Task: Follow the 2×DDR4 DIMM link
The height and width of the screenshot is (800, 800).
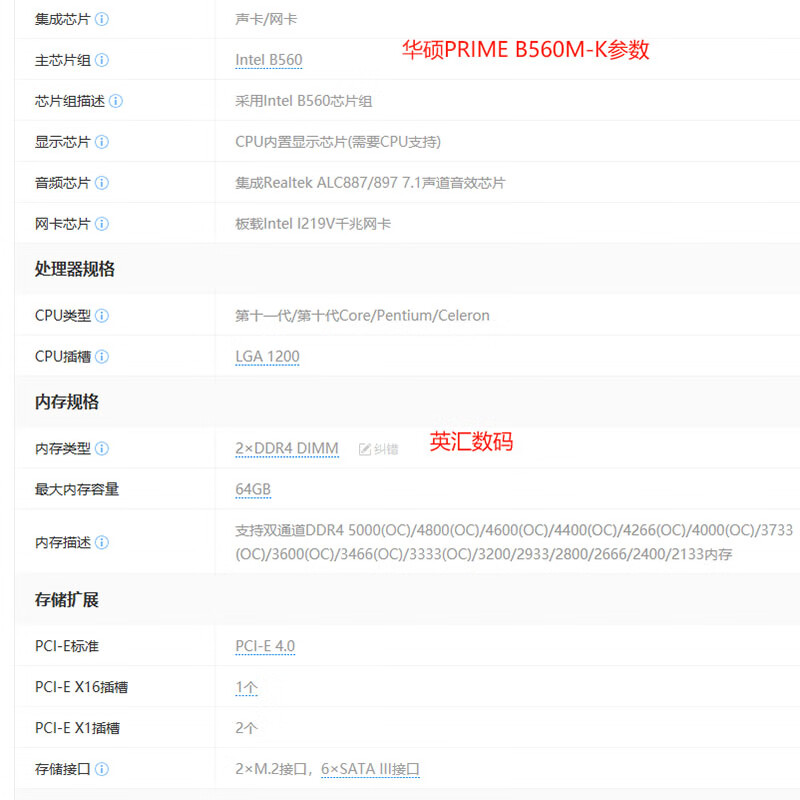Action: coord(287,448)
